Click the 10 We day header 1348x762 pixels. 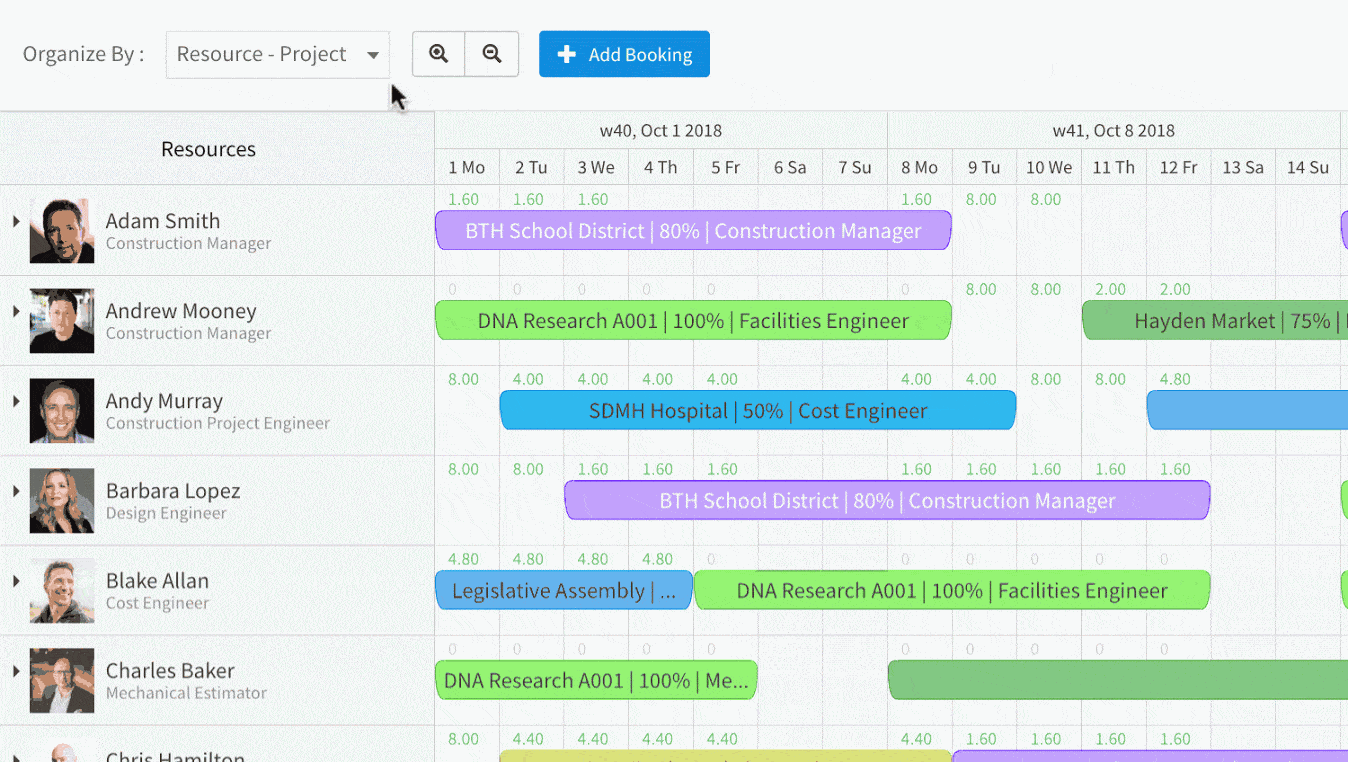click(1049, 167)
